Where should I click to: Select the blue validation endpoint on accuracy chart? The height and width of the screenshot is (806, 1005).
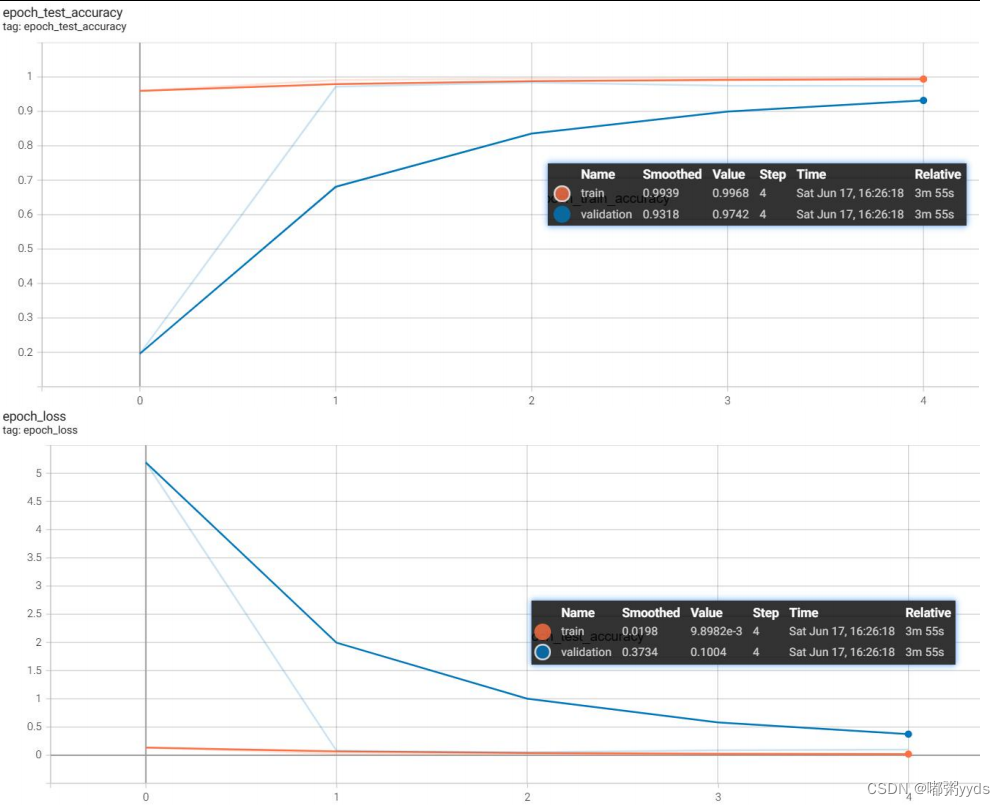(923, 101)
